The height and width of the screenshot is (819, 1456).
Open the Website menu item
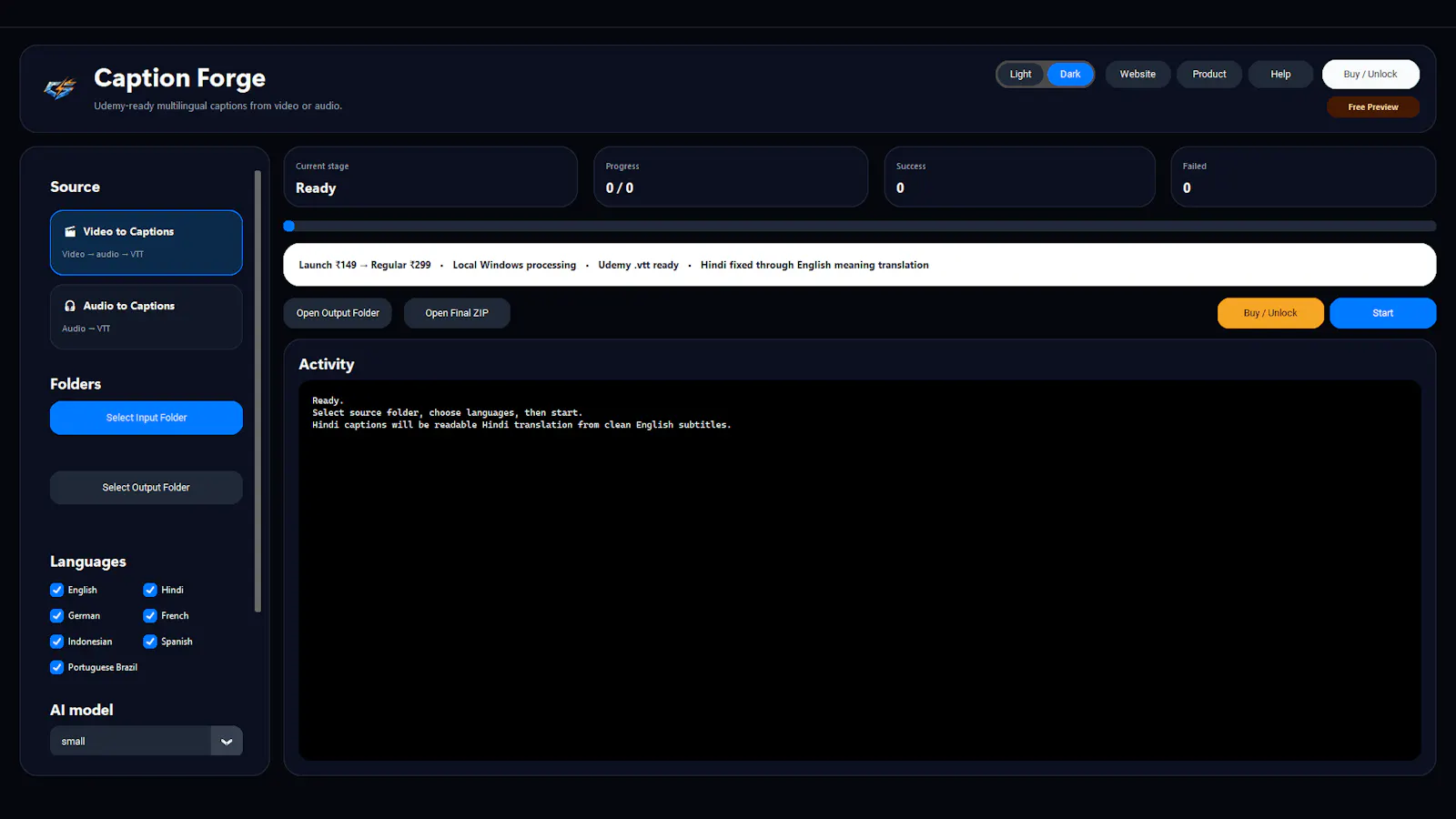(x=1137, y=74)
